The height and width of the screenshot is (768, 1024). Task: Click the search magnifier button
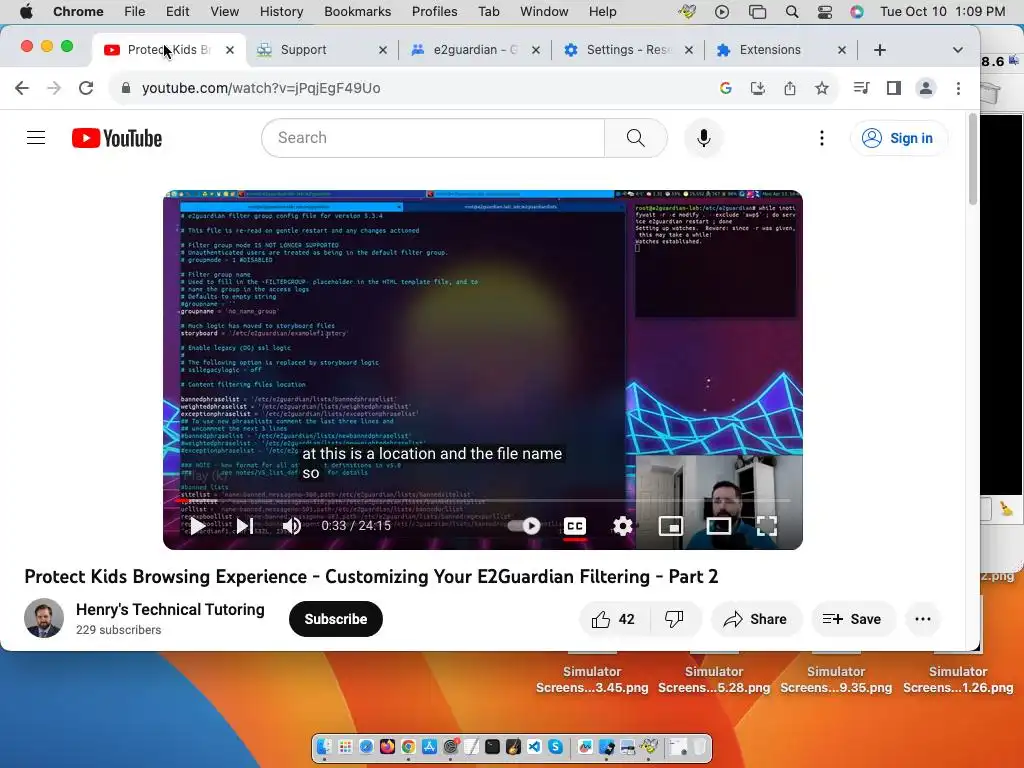(x=635, y=138)
